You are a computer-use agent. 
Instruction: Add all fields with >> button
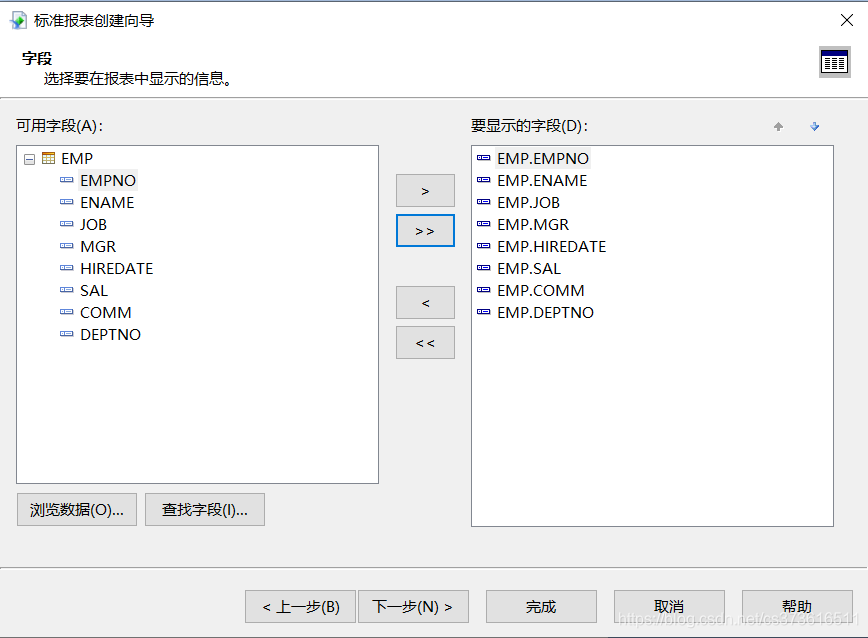pyautogui.click(x=425, y=231)
